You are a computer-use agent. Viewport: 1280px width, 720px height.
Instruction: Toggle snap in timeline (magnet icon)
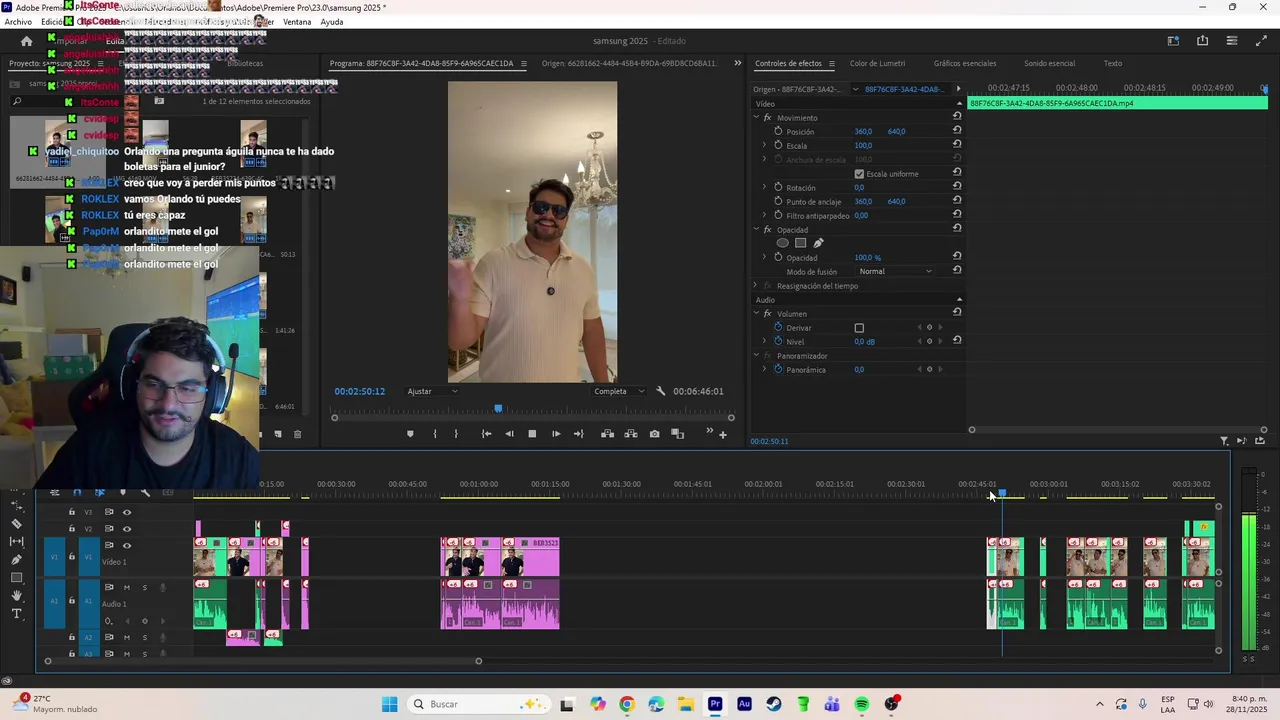pos(77,492)
